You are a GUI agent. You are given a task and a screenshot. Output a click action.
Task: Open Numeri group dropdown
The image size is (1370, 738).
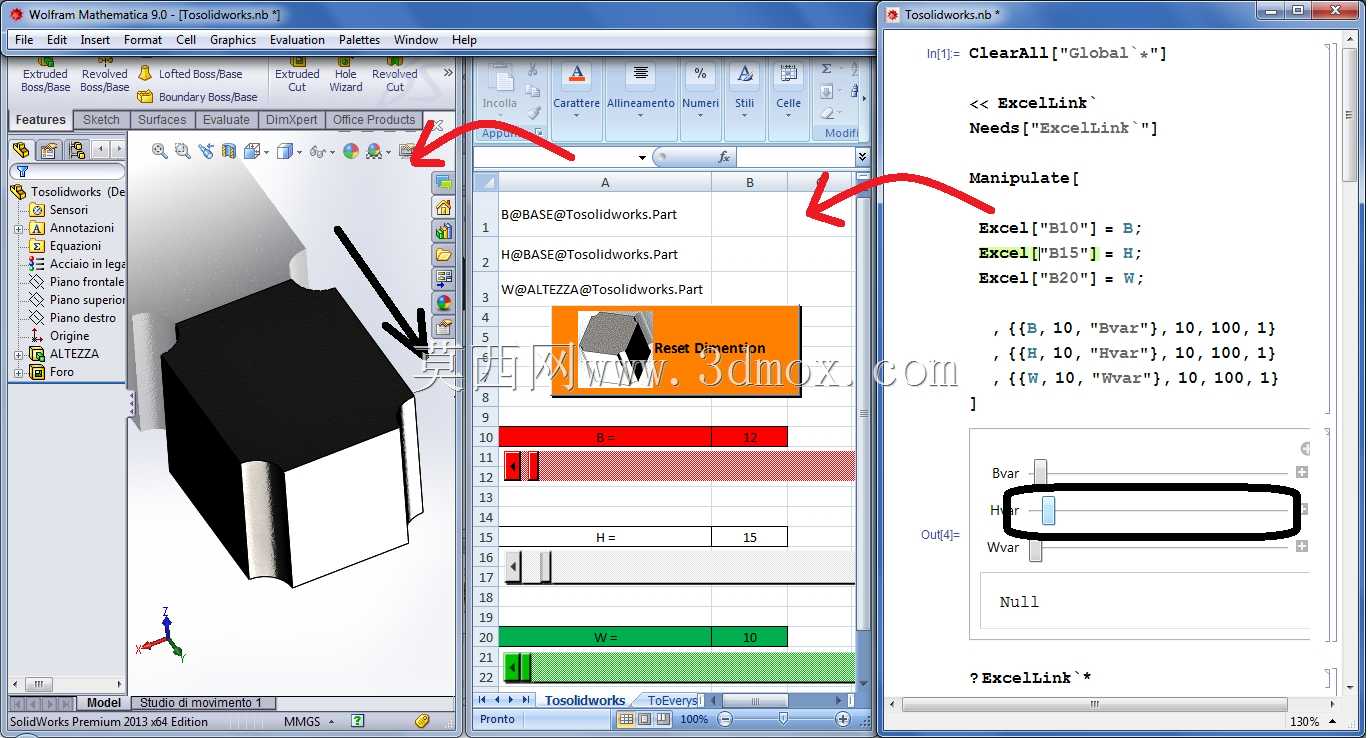[700, 115]
